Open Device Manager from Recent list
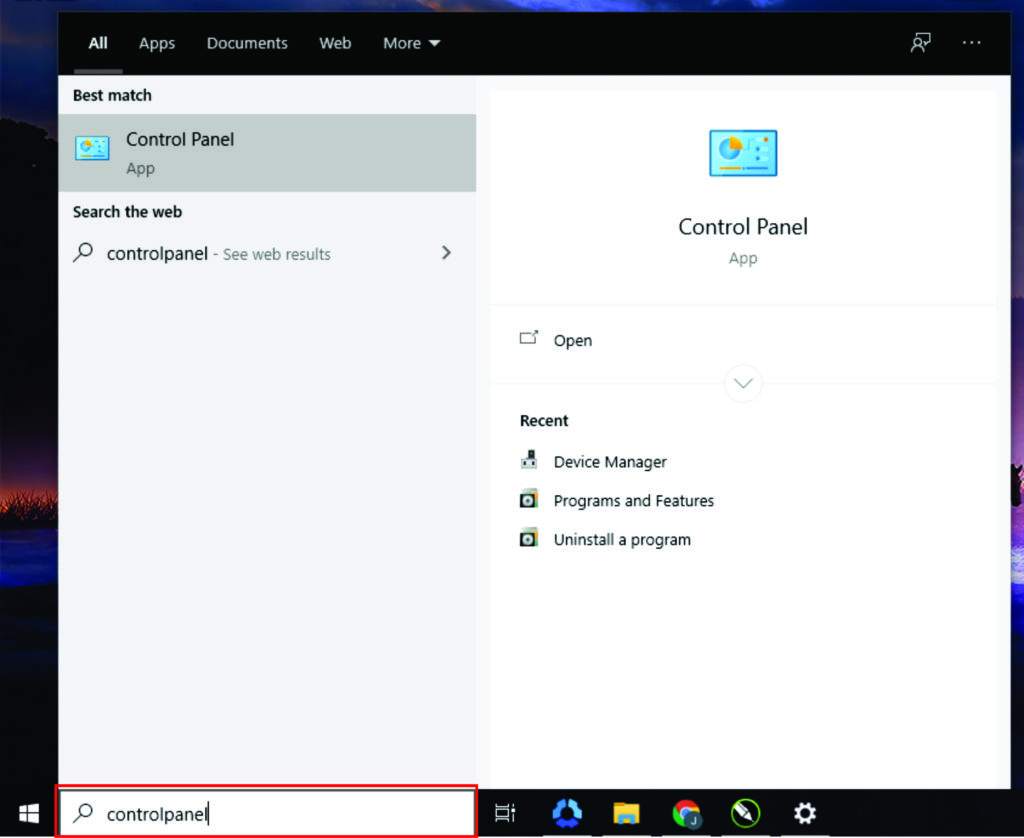Viewport: 1024px width, 838px height. [609, 461]
